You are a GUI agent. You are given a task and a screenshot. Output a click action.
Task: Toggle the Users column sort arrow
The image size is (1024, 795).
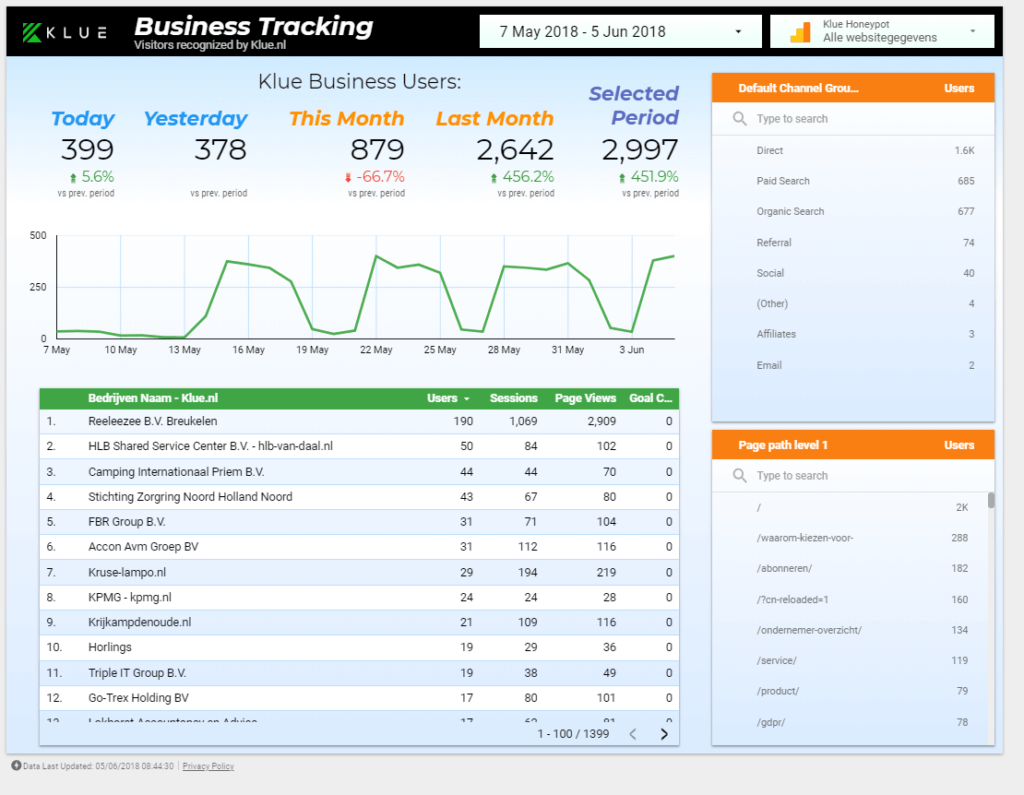466,398
